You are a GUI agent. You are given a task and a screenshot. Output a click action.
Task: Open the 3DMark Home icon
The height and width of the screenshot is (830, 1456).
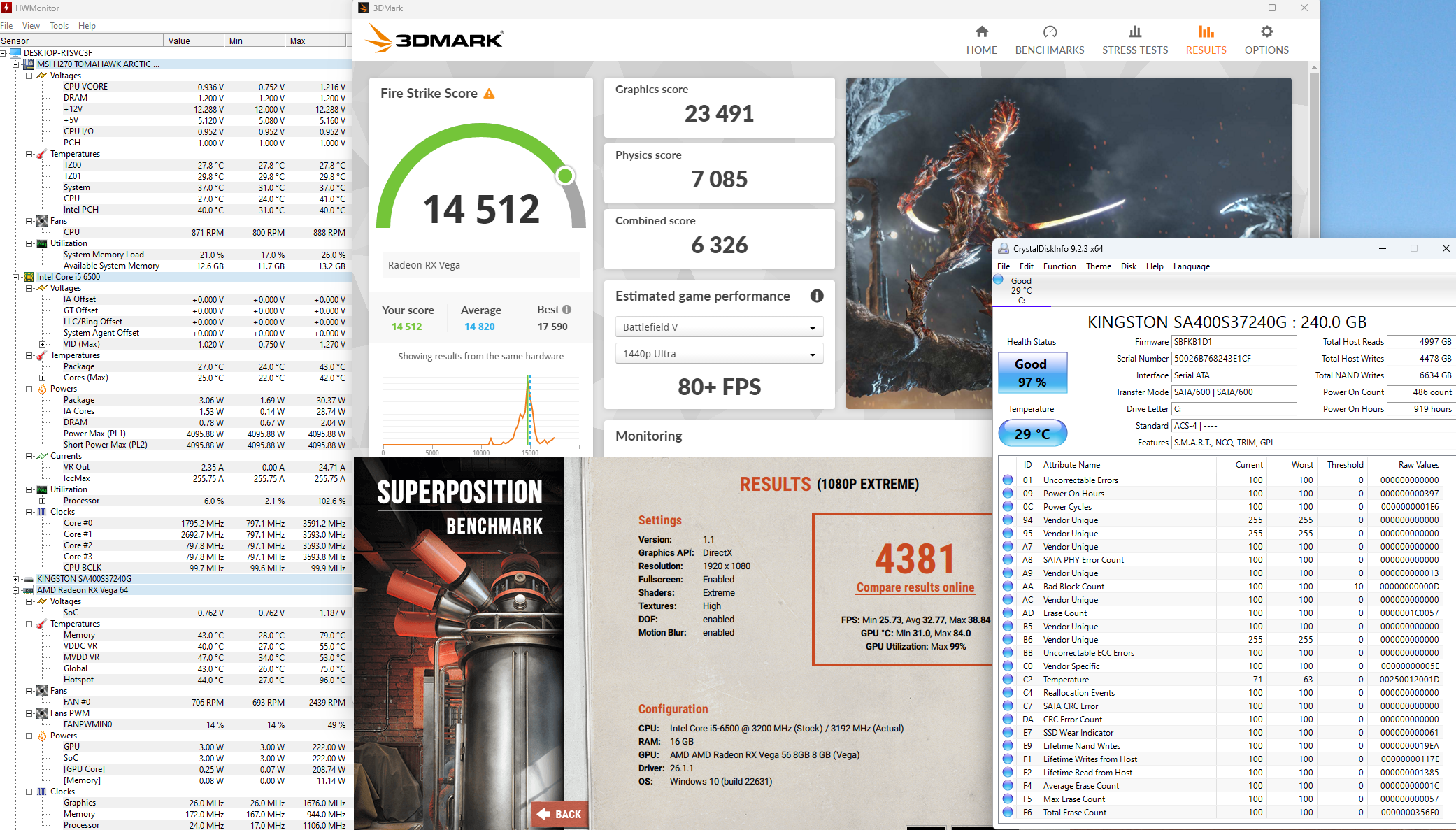(981, 32)
